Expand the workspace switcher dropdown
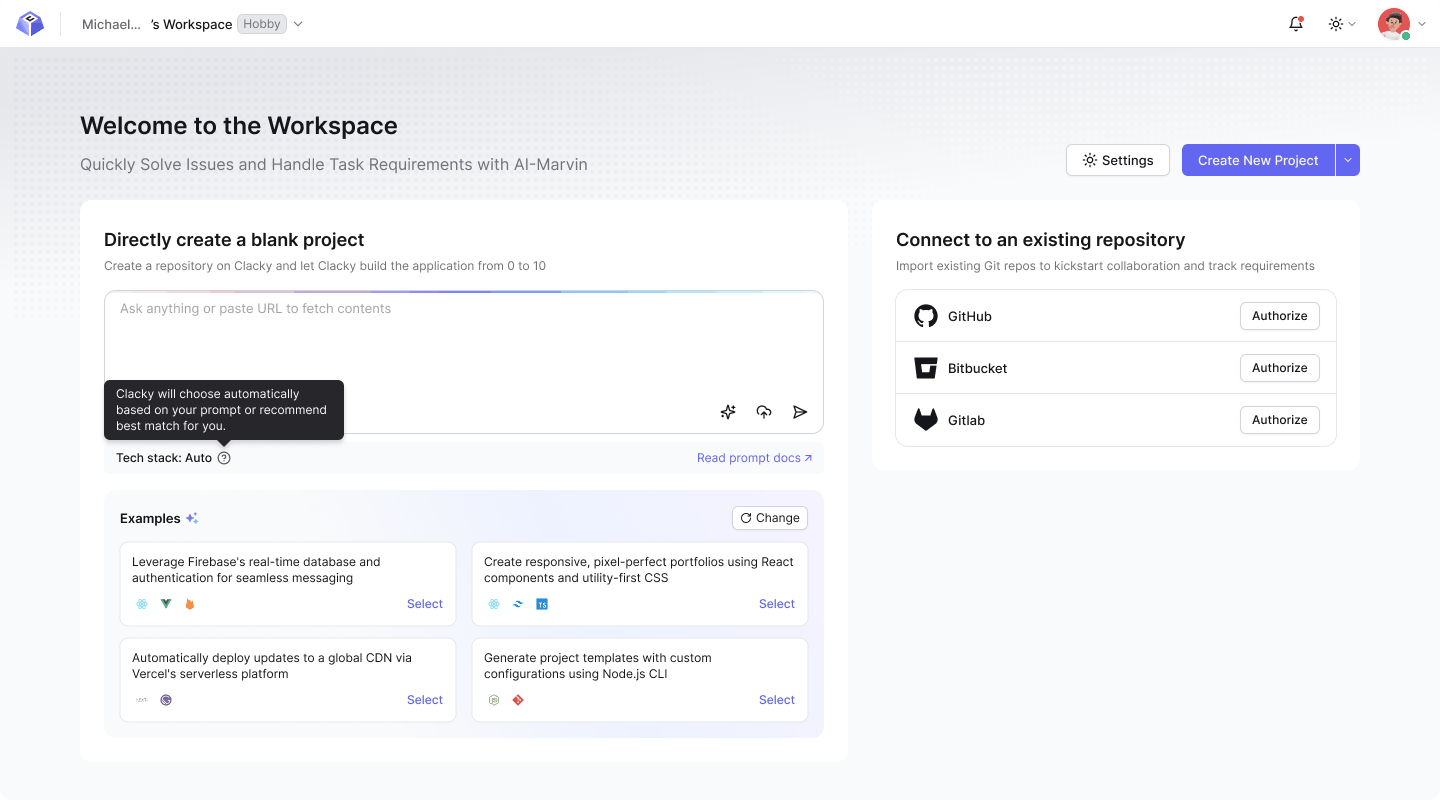The image size is (1440, 800). click(298, 24)
